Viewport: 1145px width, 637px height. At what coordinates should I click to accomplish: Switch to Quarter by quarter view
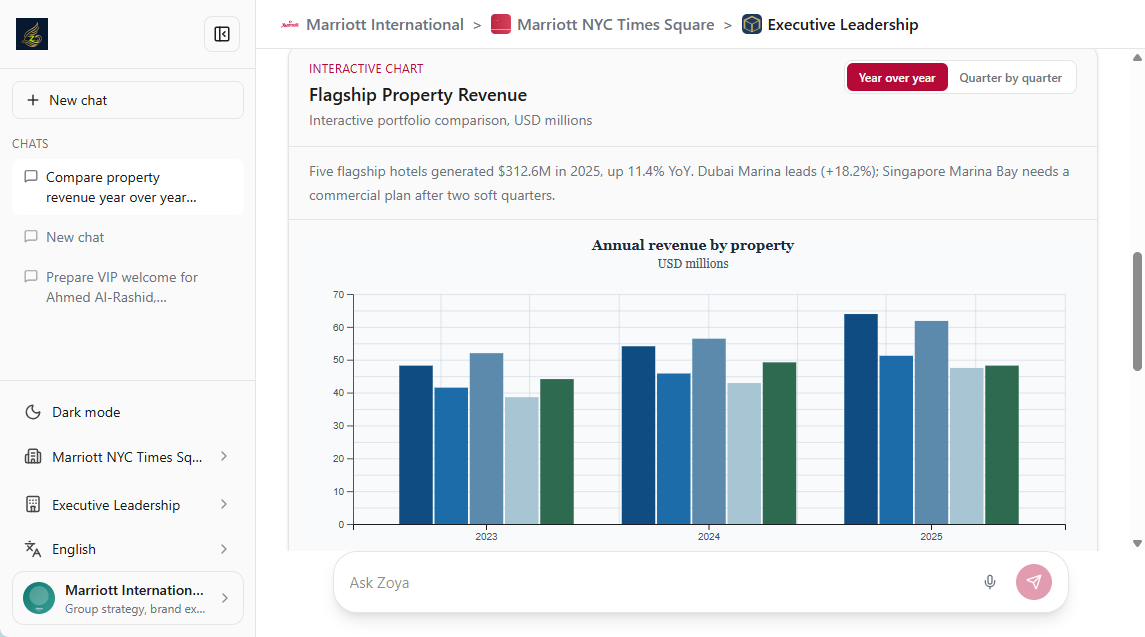[1011, 77]
